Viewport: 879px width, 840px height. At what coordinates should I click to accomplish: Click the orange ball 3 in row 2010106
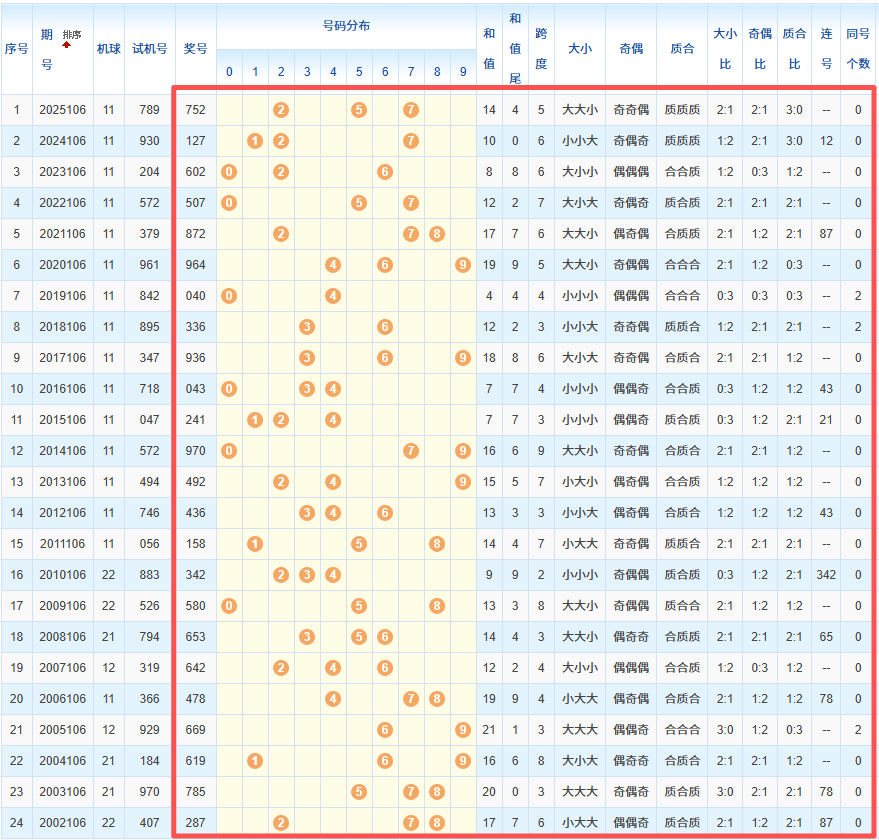pos(307,575)
